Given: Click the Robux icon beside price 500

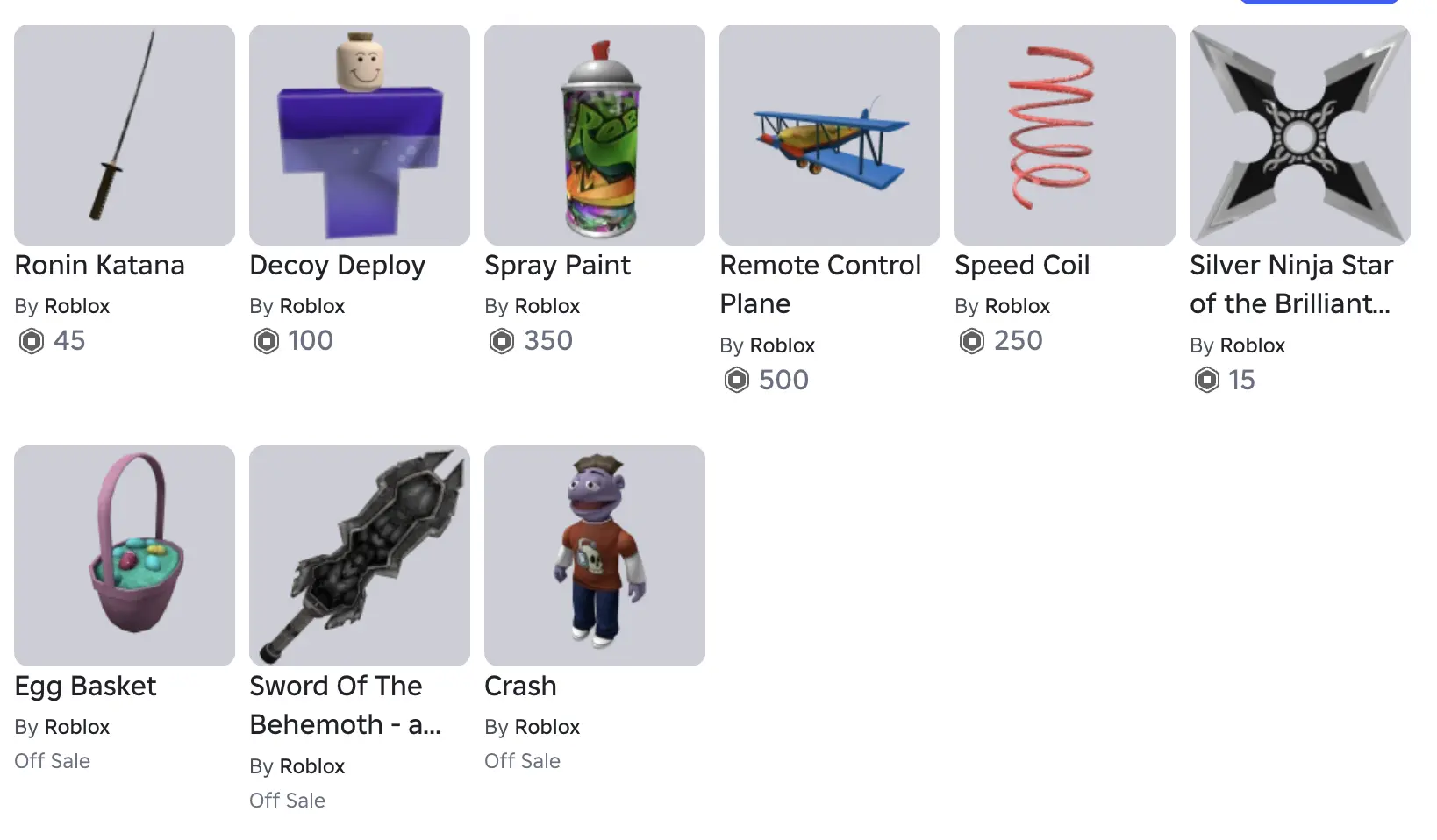Looking at the screenshot, I should click(x=737, y=380).
